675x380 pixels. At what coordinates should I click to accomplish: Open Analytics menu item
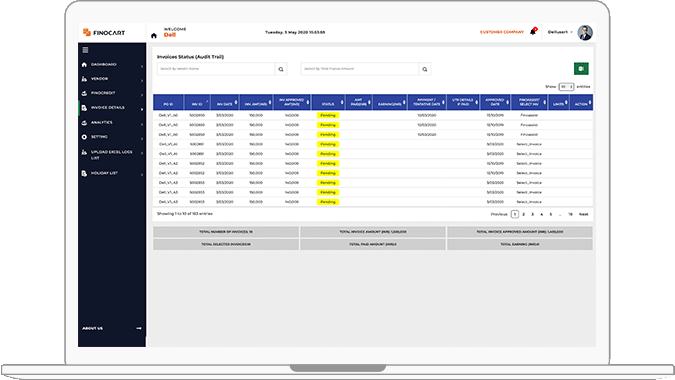[x=102, y=123]
